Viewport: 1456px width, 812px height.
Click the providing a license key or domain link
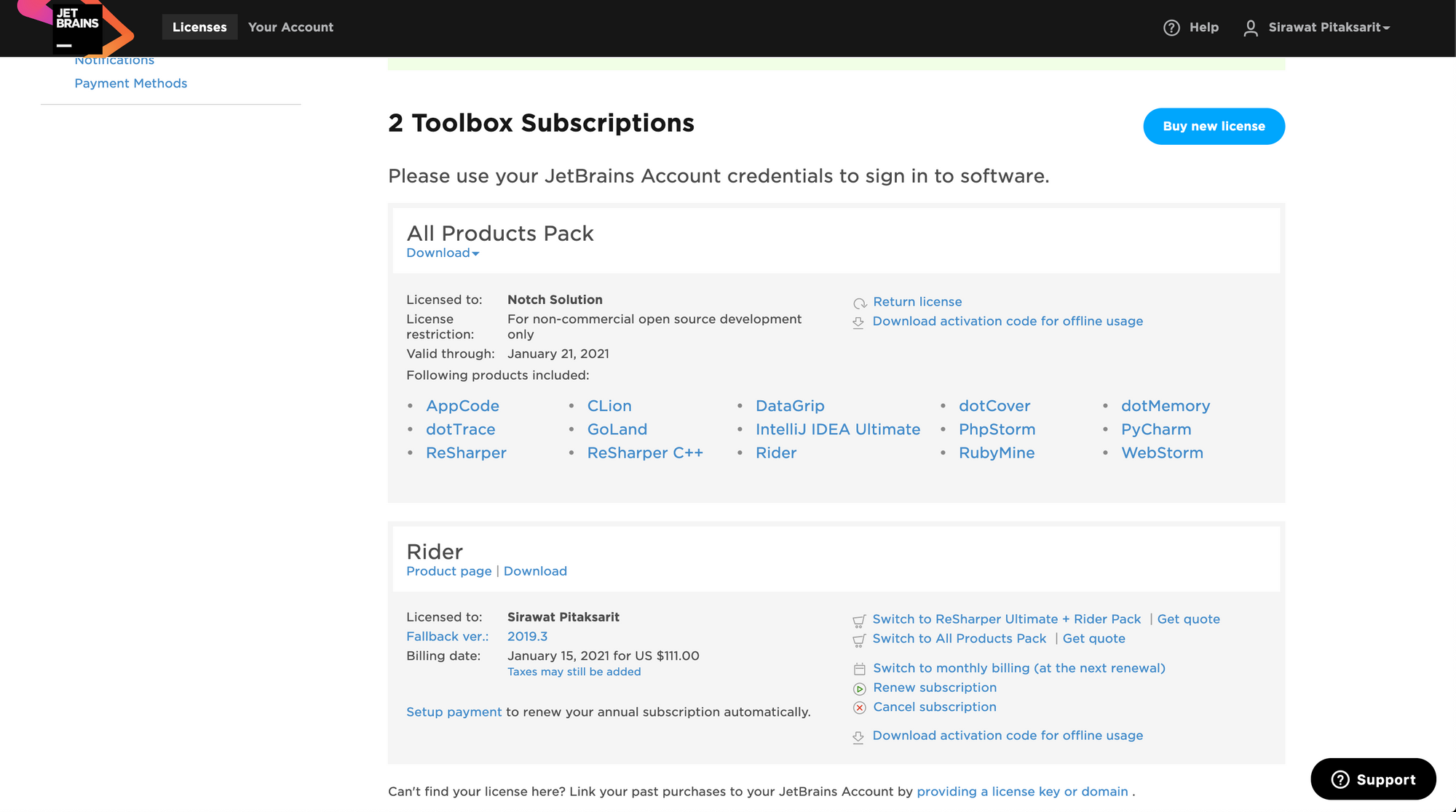tap(1020, 790)
